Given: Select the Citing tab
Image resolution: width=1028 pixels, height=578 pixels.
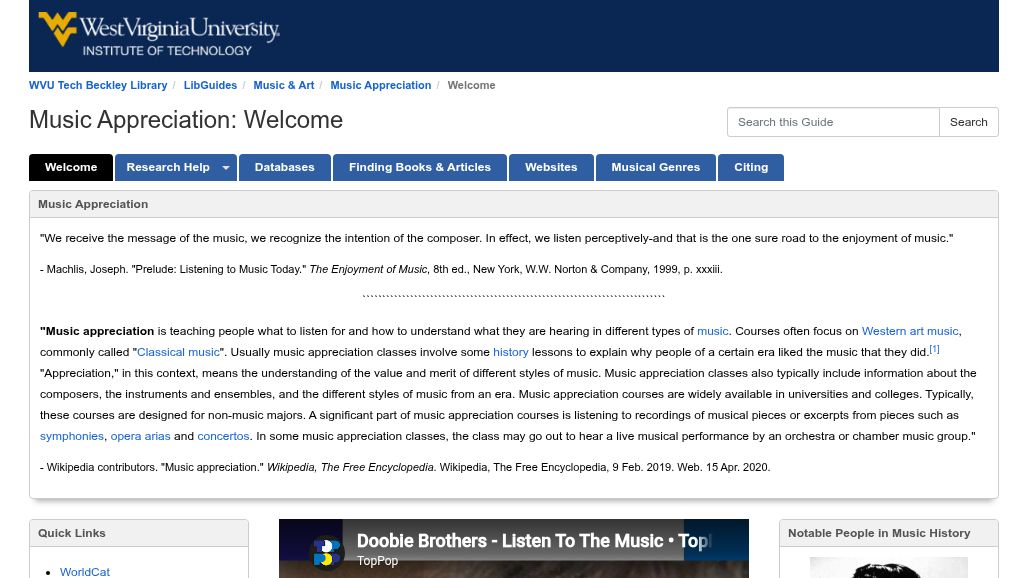Looking at the screenshot, I should pyautogui.click(x=751, y=168).
